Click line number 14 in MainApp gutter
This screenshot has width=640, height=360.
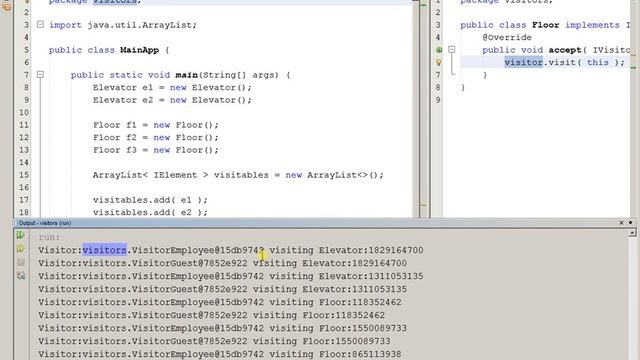tap(24, 162)
